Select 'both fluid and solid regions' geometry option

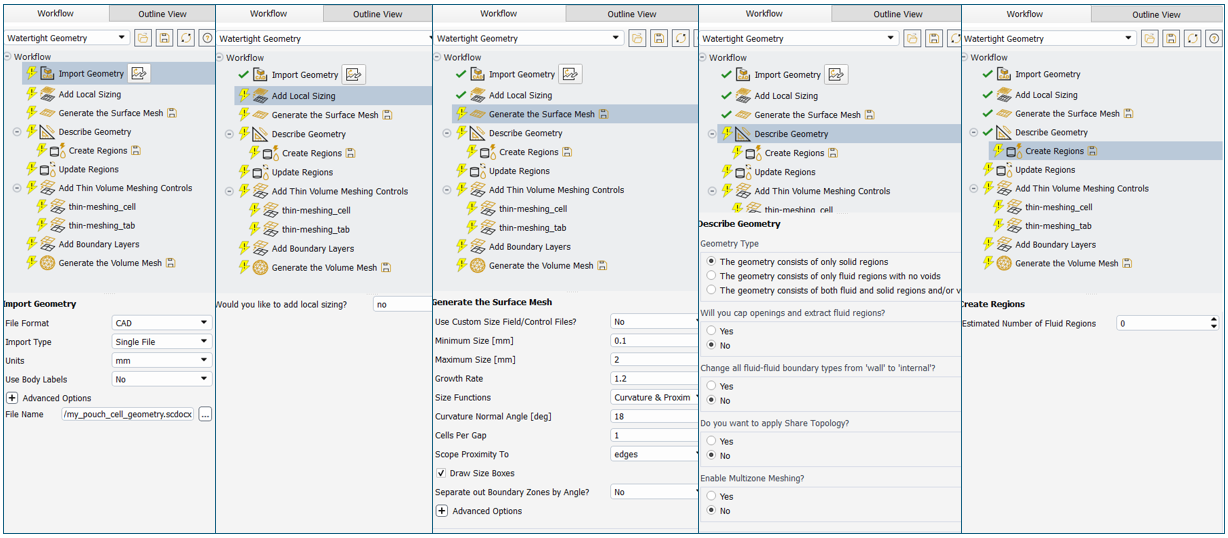pos(710,290)
